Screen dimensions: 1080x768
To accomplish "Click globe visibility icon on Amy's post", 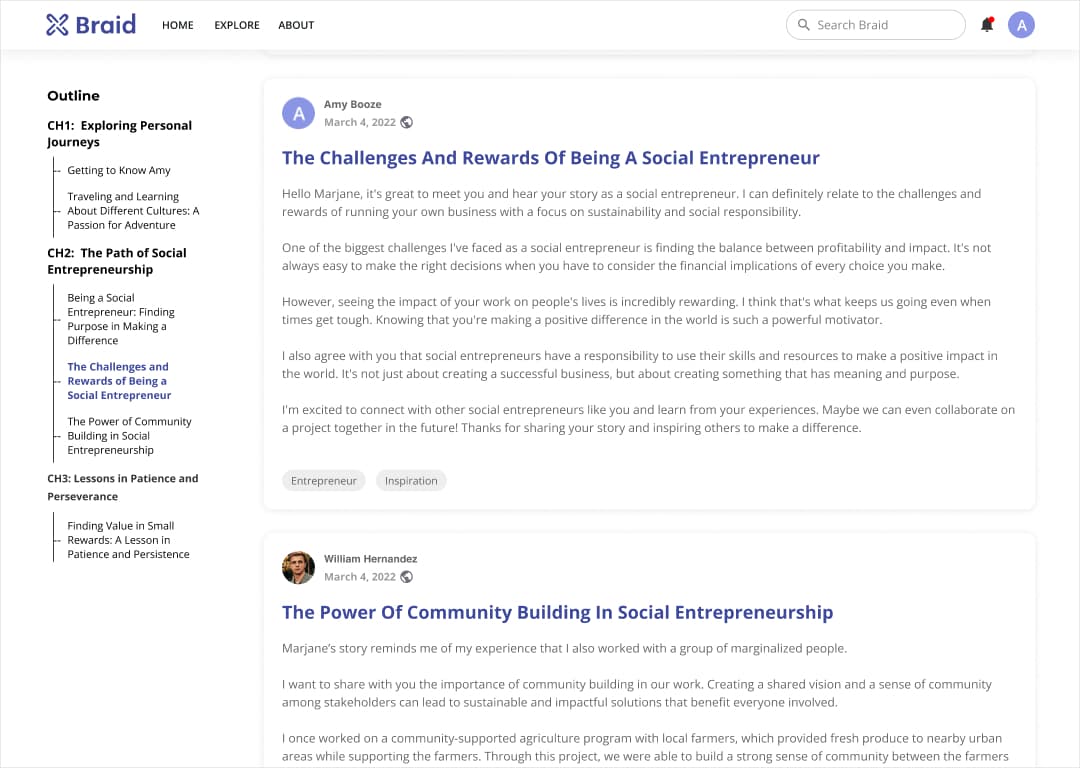I will click(407, 122).
